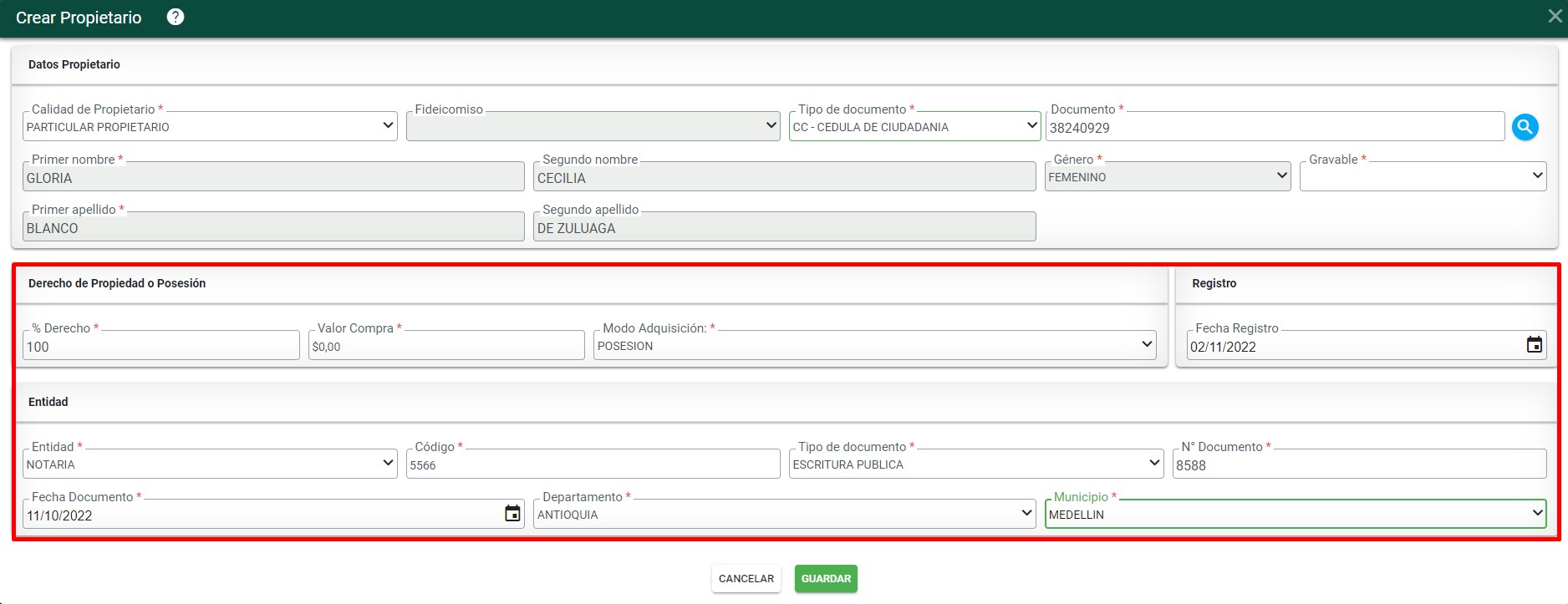Click the GUARDAR button
1568x604 pixels.
[826, 578]
